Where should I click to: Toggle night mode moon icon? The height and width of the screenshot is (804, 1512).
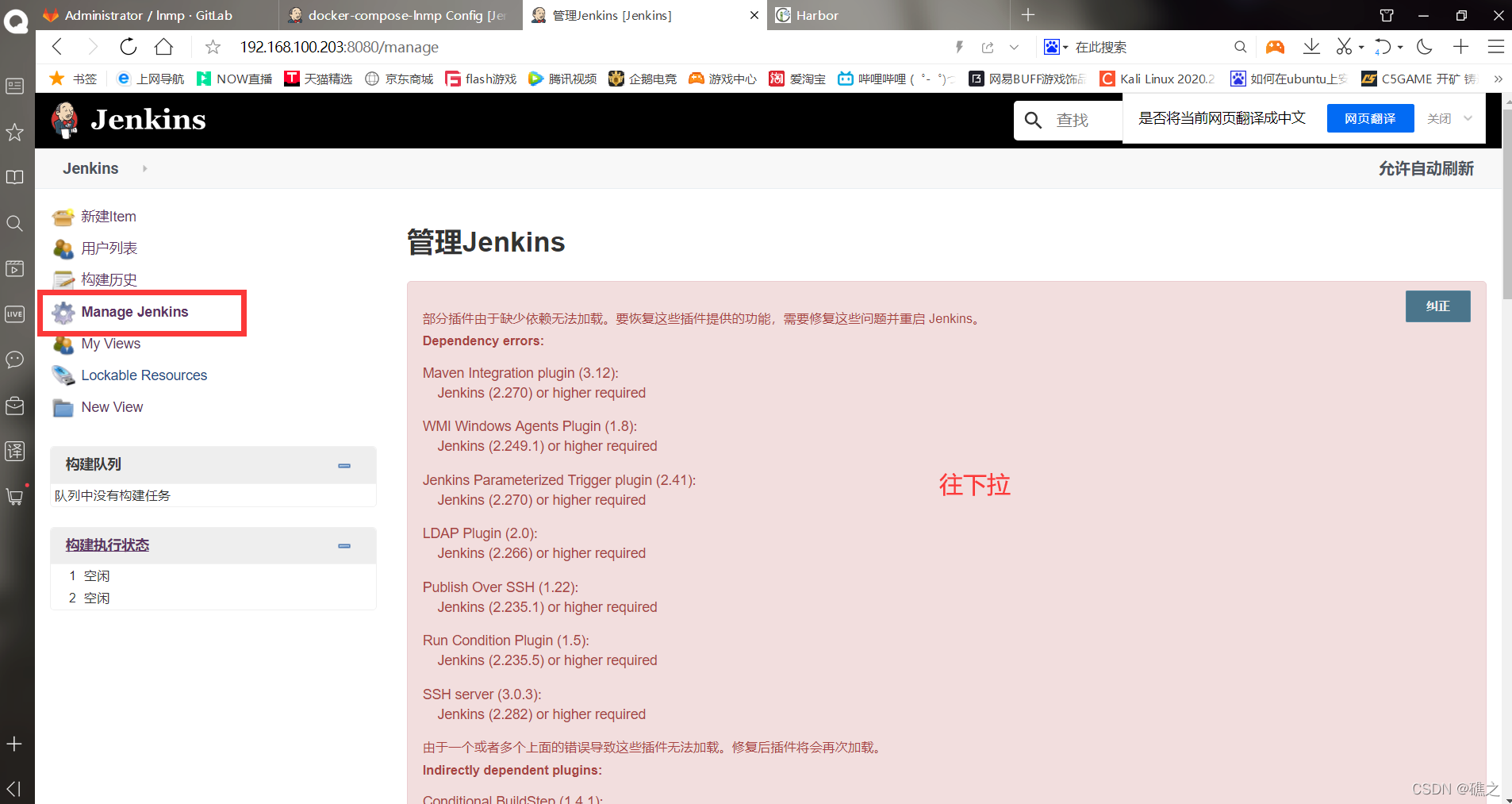[x=1425, y=48]
